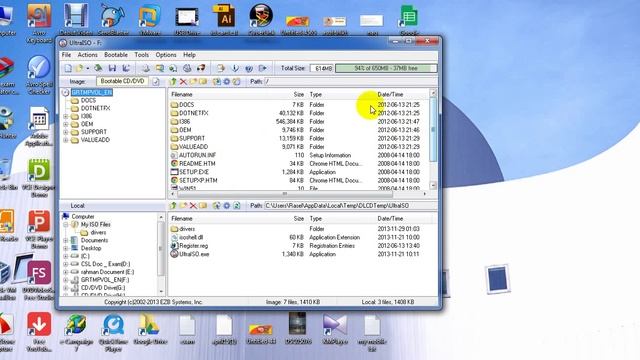This screenshot has width=640, height=360.
Task: Click the refresh icon in Local toolbar
Action: coord(237,206)
